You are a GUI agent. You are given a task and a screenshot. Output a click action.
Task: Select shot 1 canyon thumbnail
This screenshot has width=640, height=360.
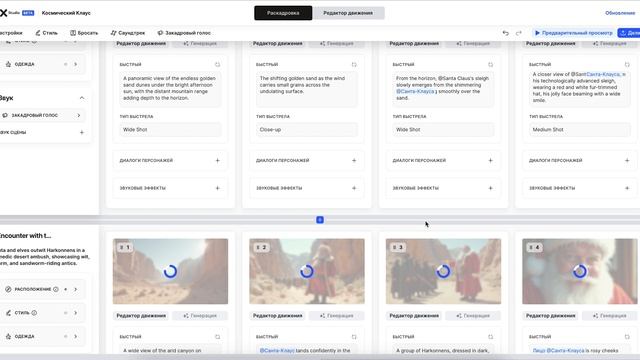point(170,271)
